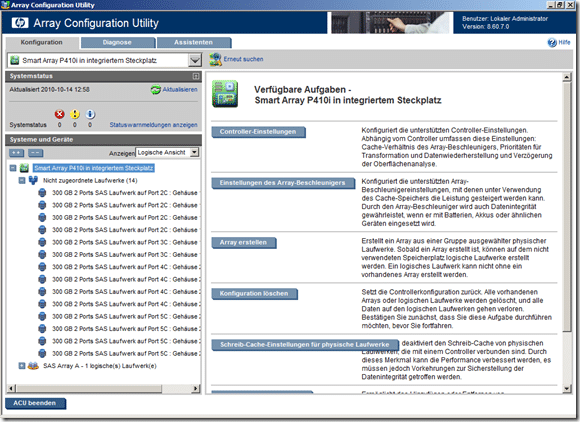Click the collapse all (--) tree button
This screenshot has height=422, width=580.
(x=36, y=153)
